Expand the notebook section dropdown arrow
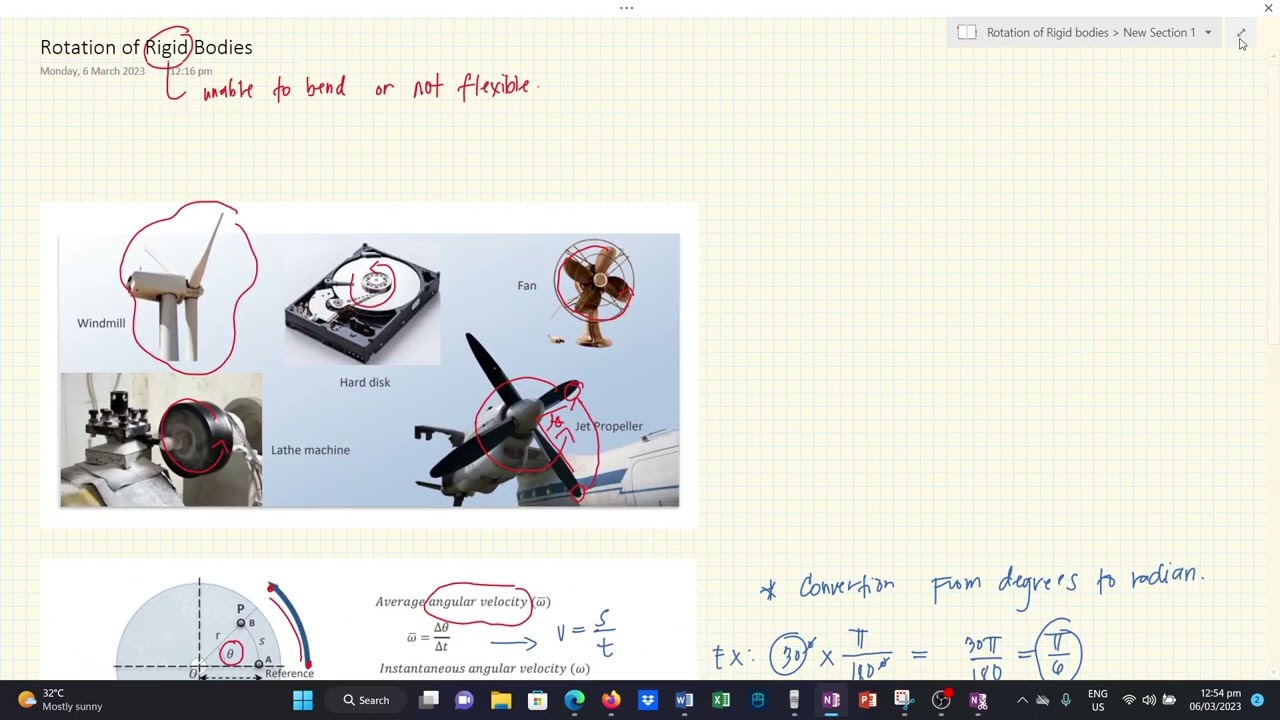The image size is (1280, 720). pyautogui.click(x=1208, y=33)
